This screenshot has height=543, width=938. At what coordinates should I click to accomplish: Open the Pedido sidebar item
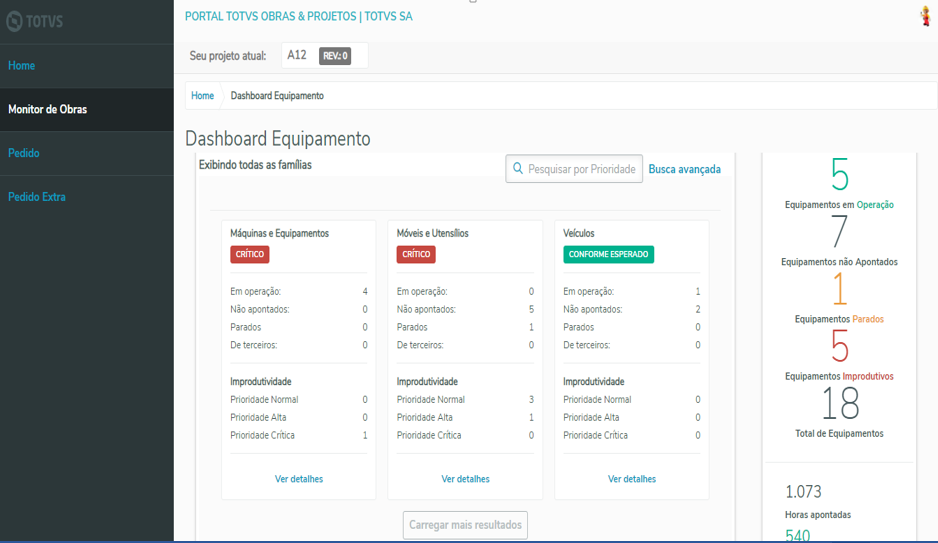(x=24, y=153)
